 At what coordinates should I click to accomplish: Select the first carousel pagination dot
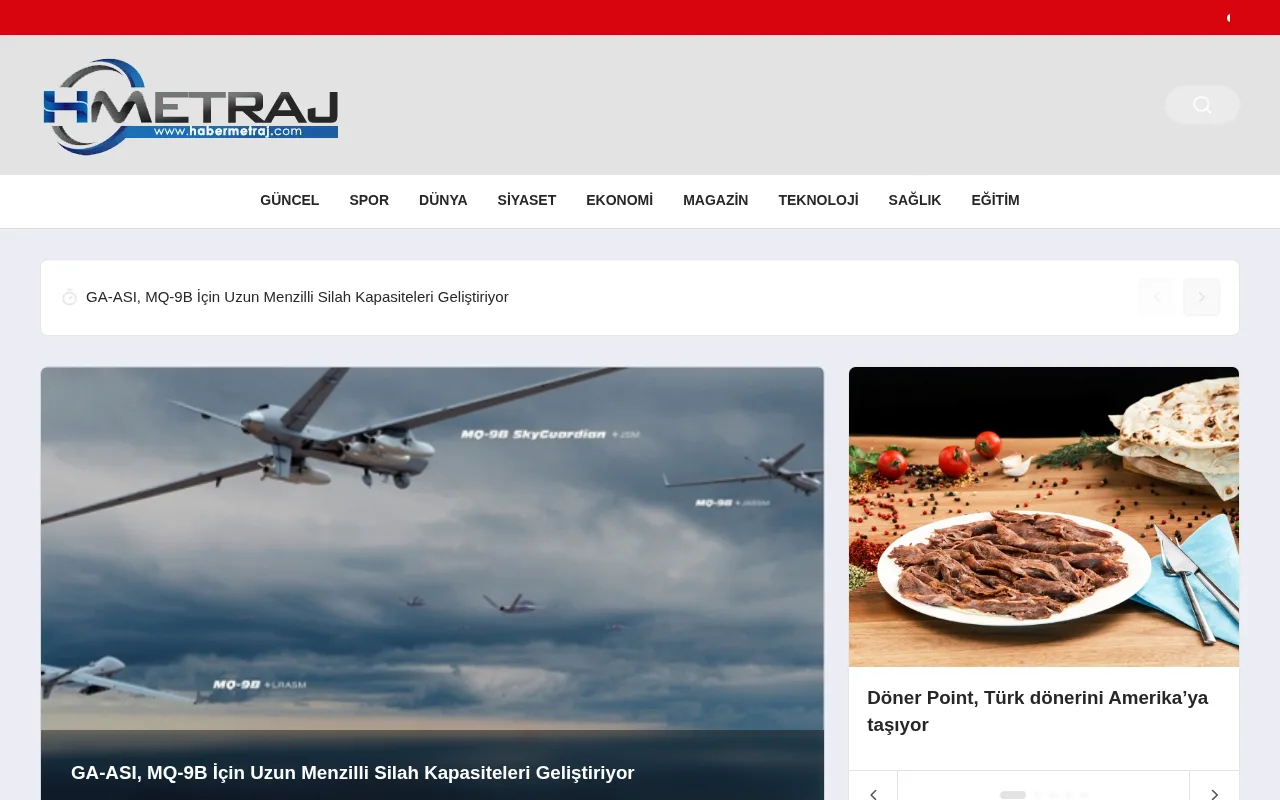tap(1012, 795)
